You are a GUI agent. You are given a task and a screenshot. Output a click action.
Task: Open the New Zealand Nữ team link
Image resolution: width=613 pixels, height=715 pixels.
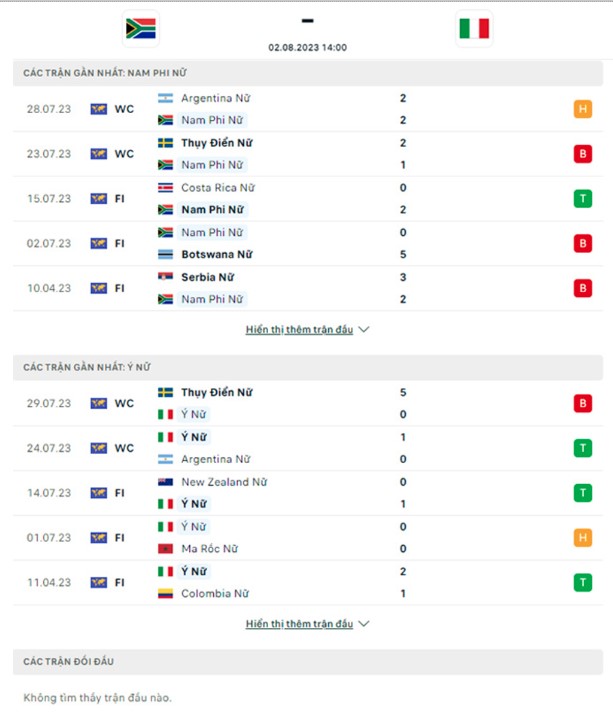pyautogui.click(x=224, y=482)
